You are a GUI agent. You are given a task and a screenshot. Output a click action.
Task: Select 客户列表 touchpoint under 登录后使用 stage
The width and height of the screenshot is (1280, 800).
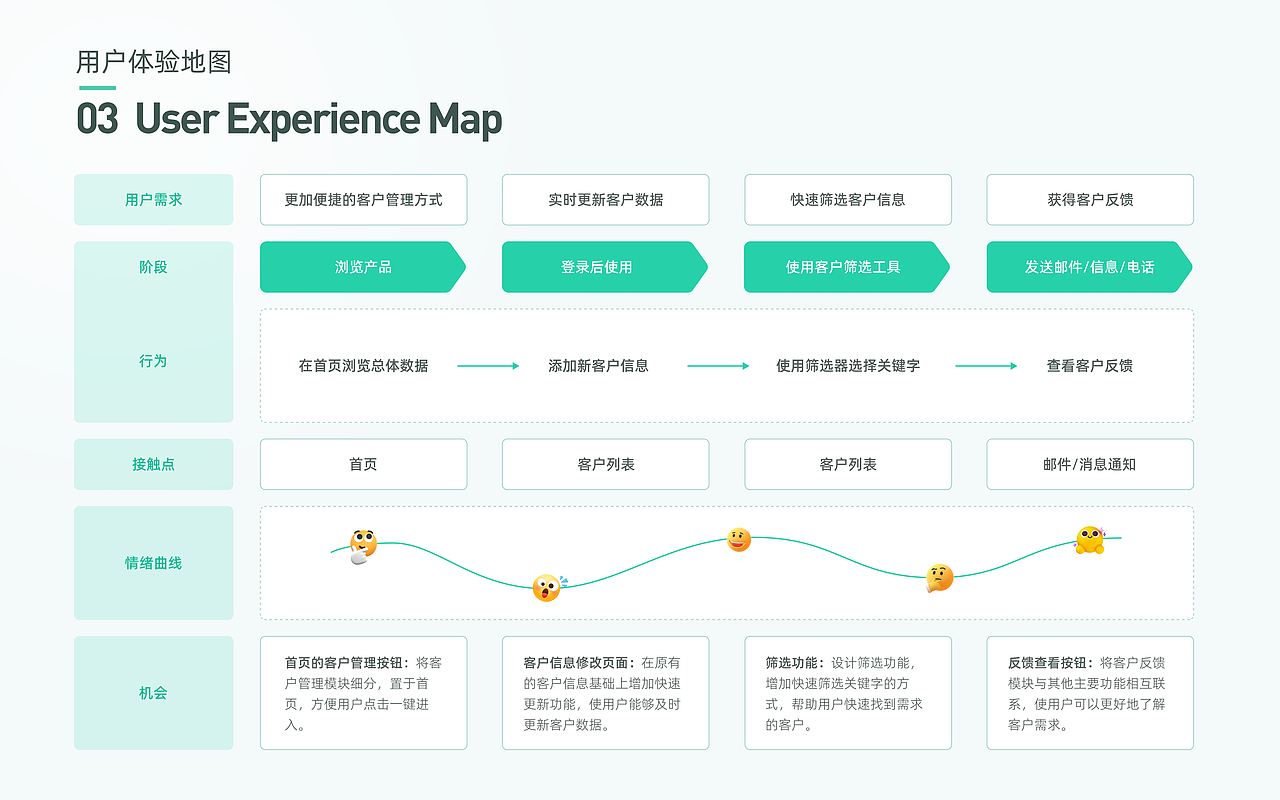pyautogui.click(x=606, y=464)
